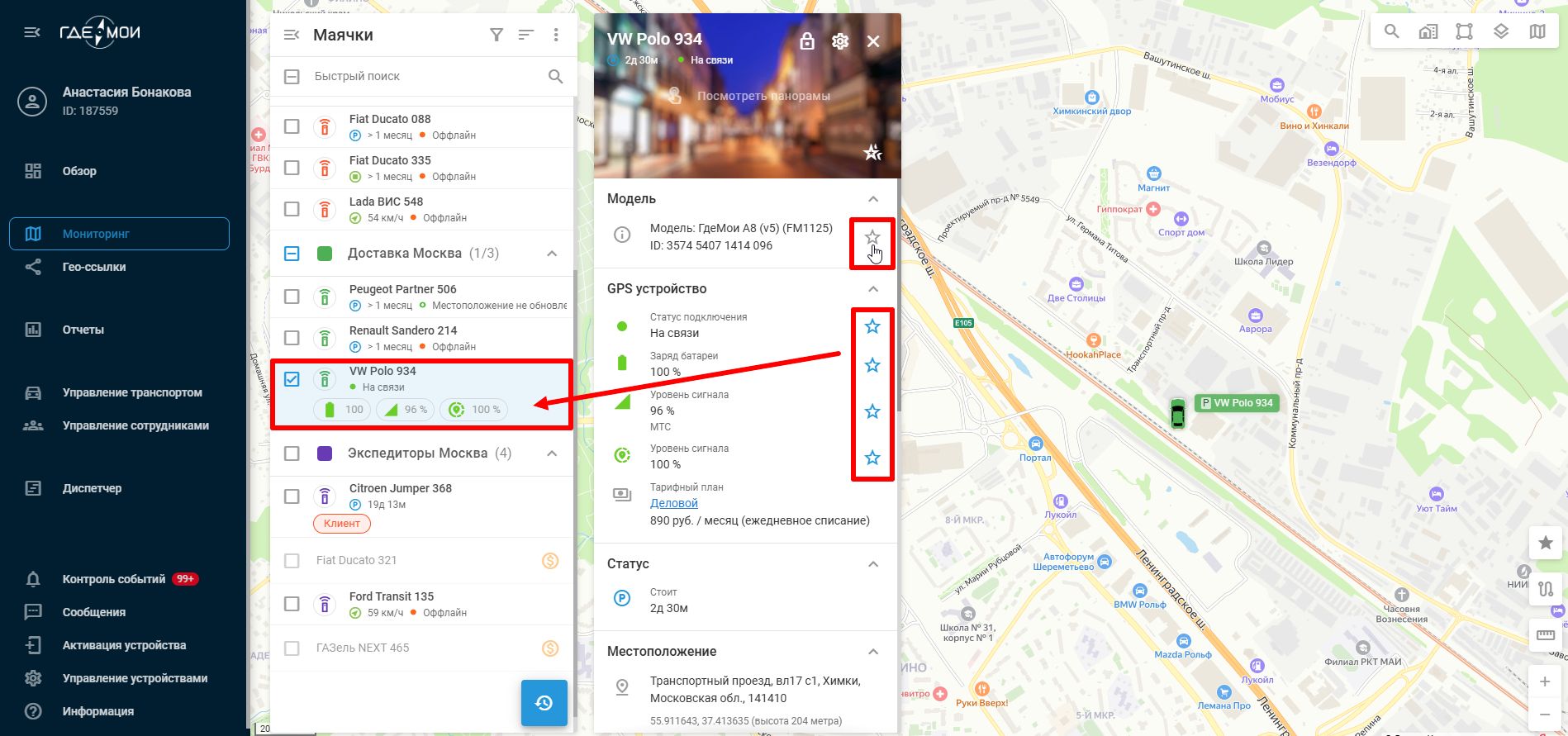Click the filter icon in Маячки header
The height and width of the screenshot is (736, 1568).
[x=497, y=35]
